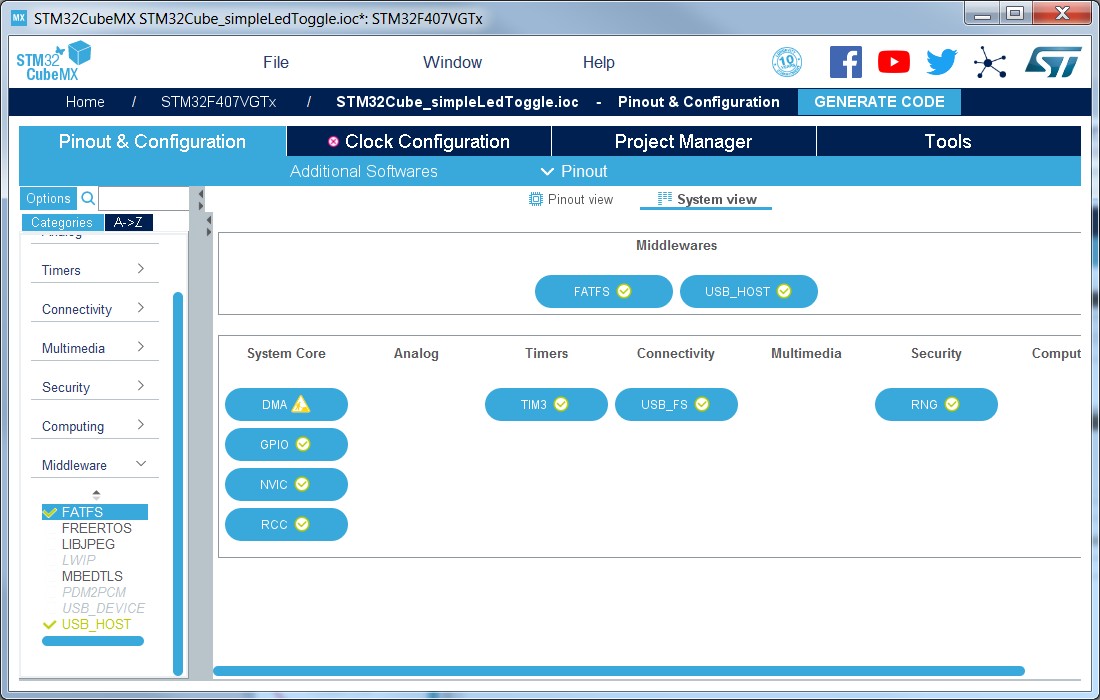Switch to Pinout view
The width and height of the screenshot is (1100, 700).
click(571, 199)
